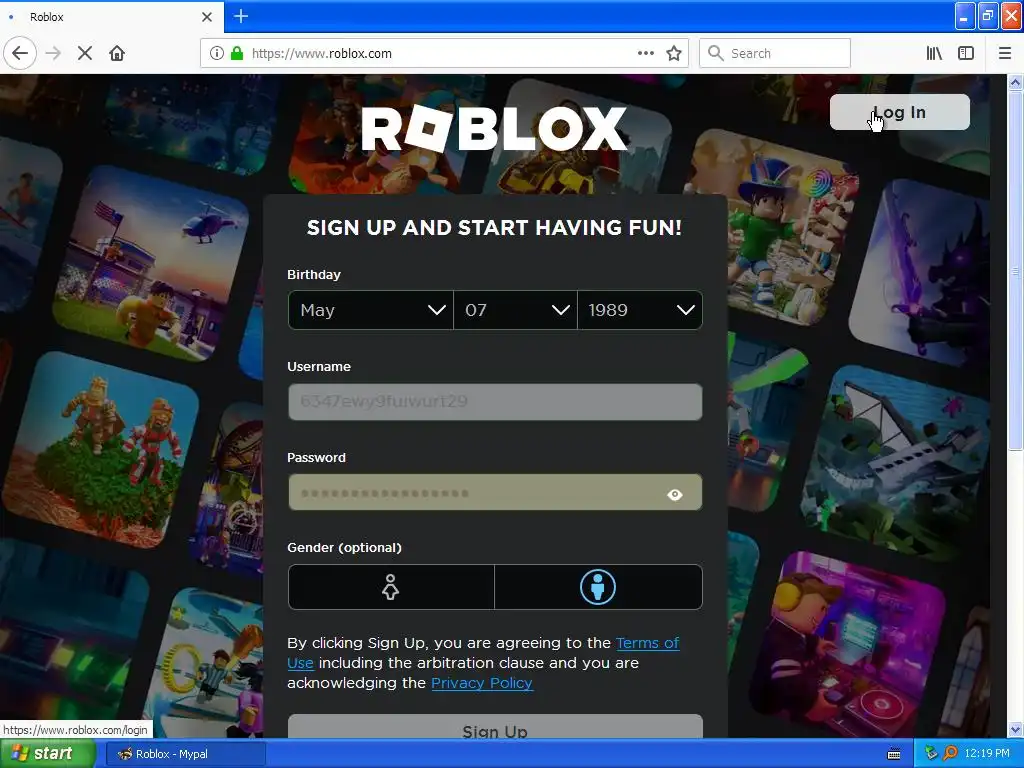Click the first system tray icon
Screen dimensions: 1024x768
(931, 754)
